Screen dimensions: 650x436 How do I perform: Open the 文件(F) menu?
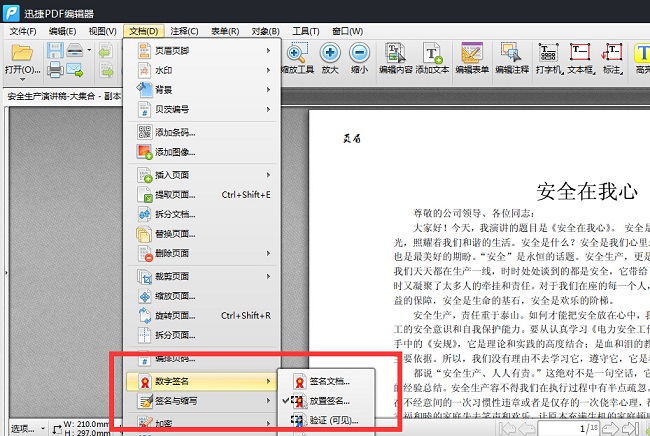(x=23, y=31)
